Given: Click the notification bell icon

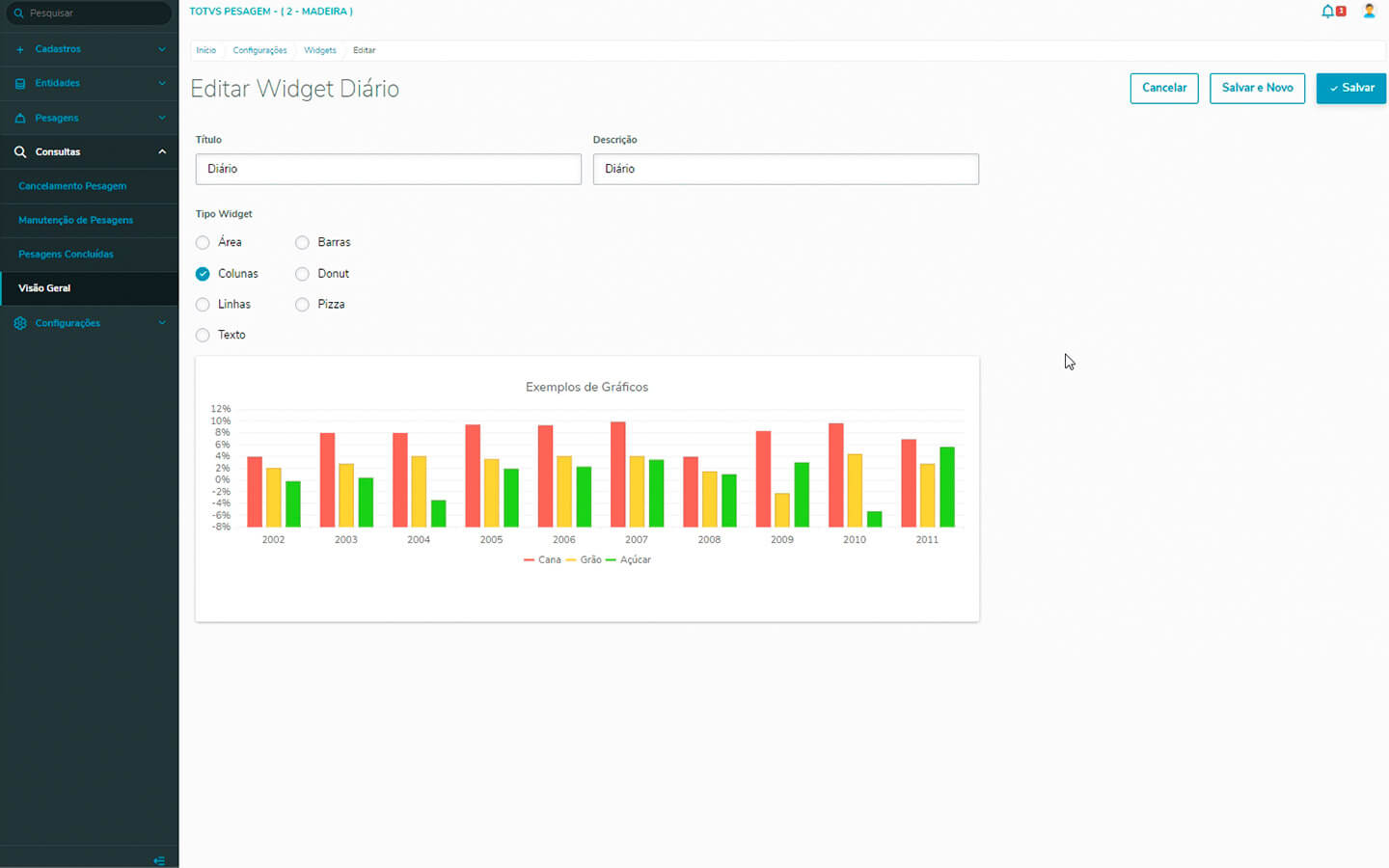Looking at the screenshot, I should 1328,12.
